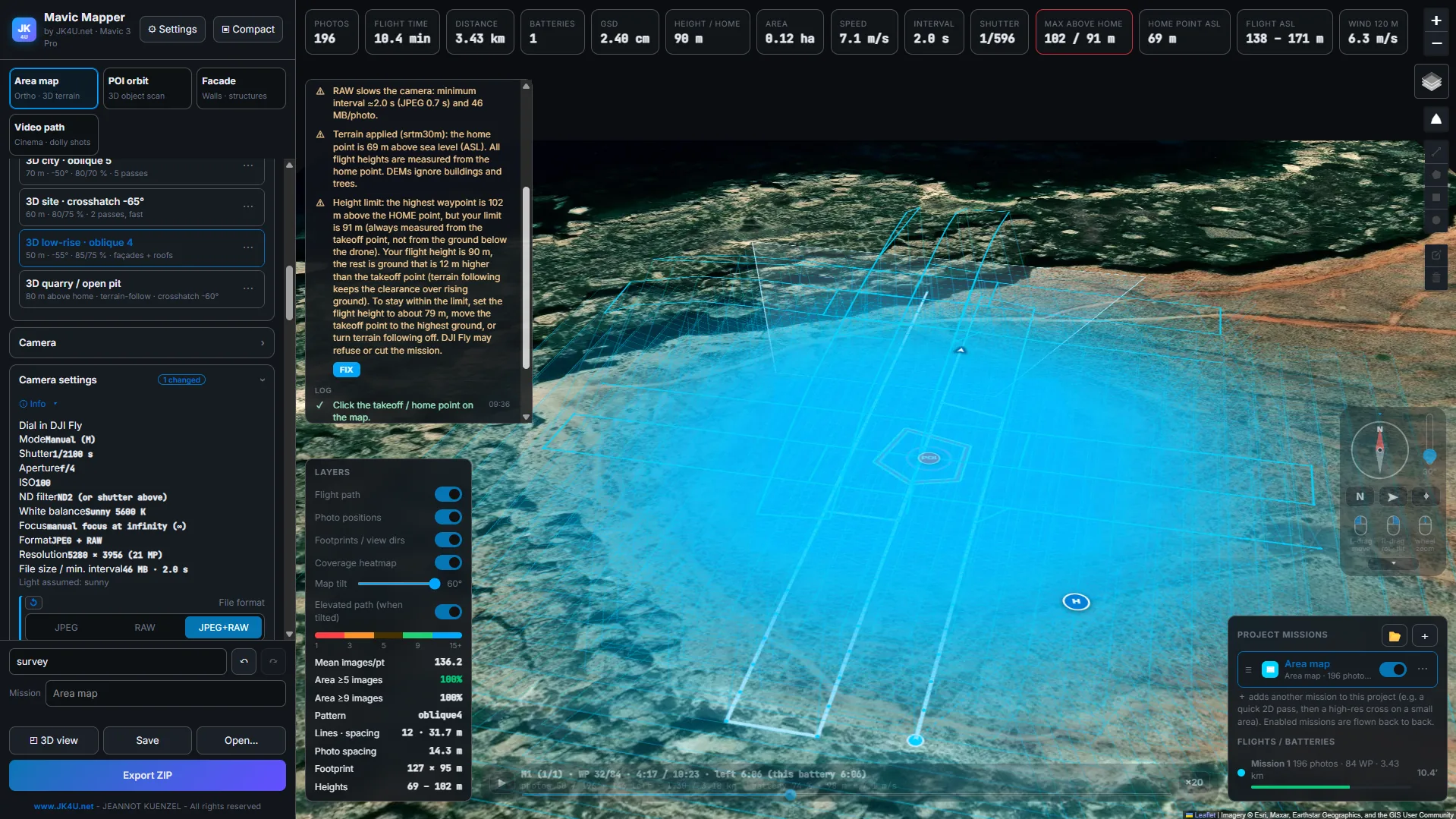
Task: Open project folder icon in Project Missions
Action: point(1394,636)
